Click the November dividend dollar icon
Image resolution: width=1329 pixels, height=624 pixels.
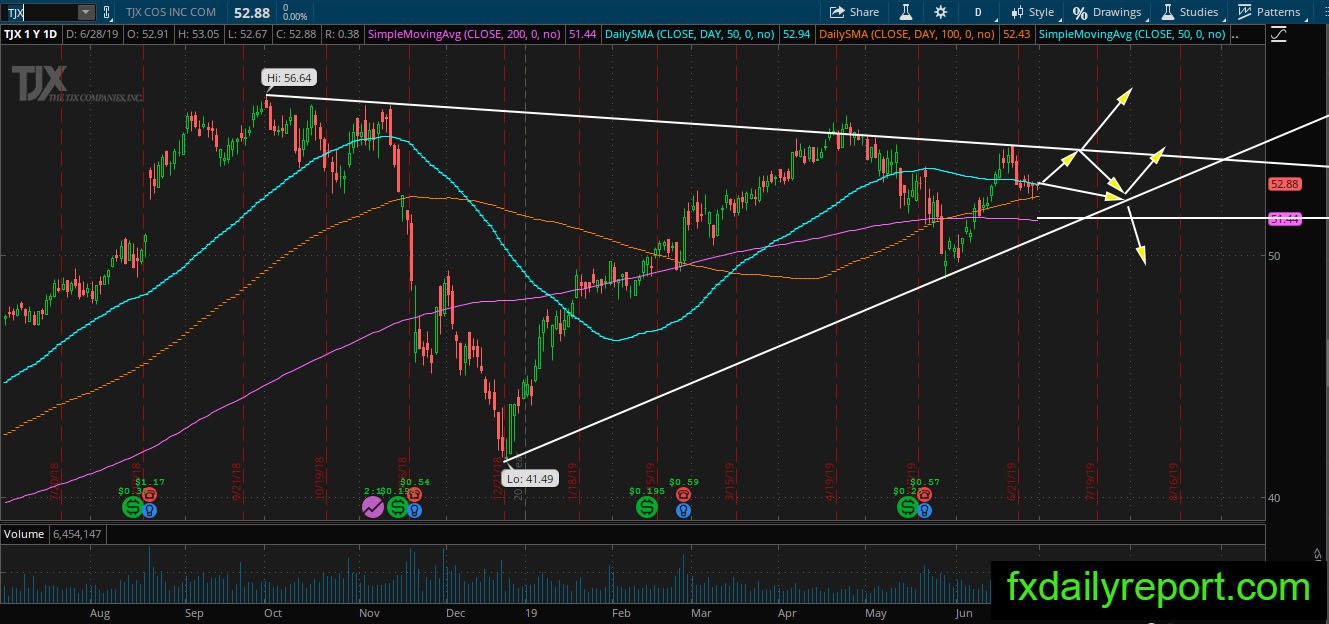pyautogui.click(x=398, y=508)
